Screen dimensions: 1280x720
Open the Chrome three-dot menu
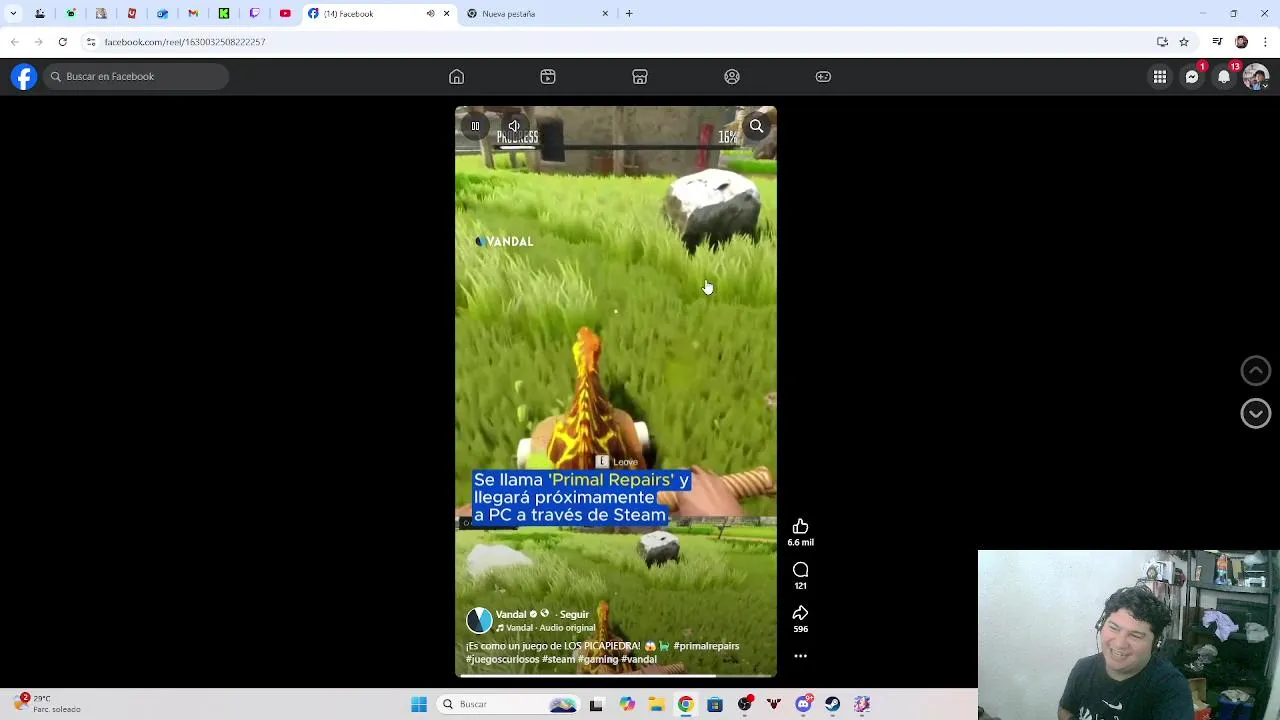(1265, 42)
